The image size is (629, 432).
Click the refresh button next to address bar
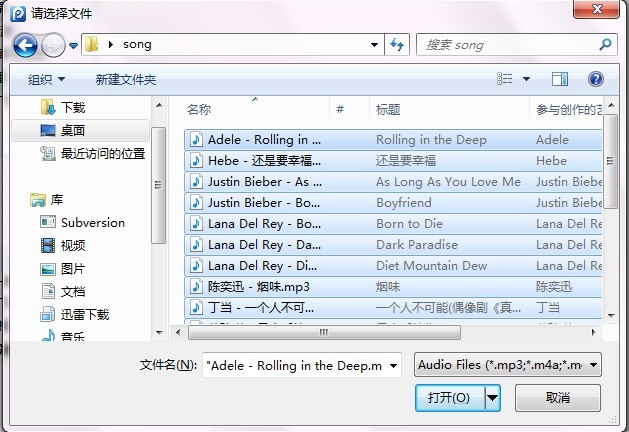397,45
